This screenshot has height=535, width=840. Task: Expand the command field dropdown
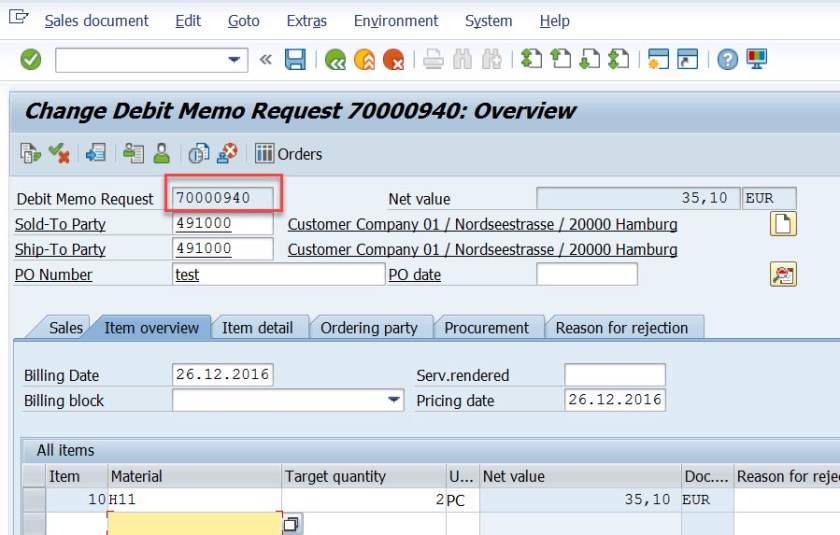[x=235, y=60]
